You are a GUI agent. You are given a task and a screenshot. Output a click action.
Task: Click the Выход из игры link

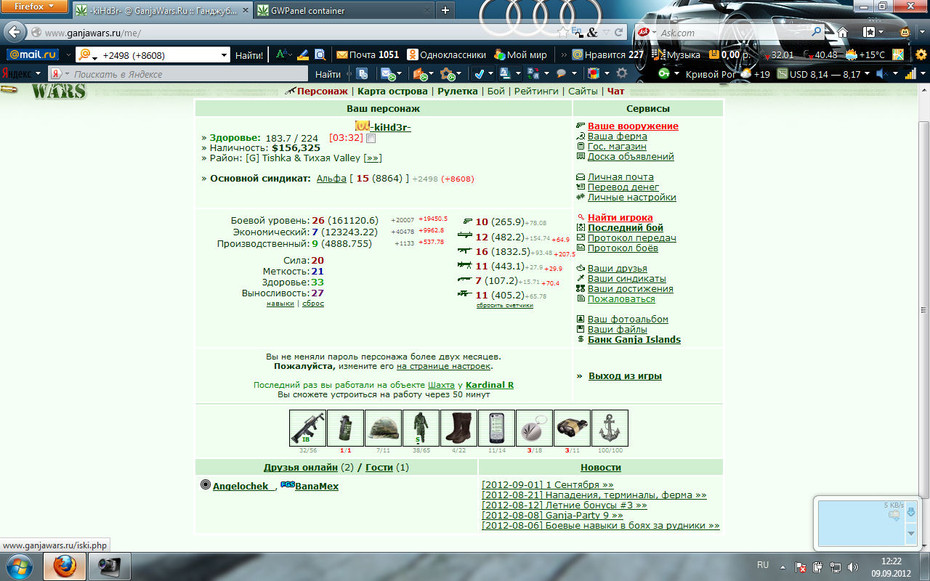(625, 376)
